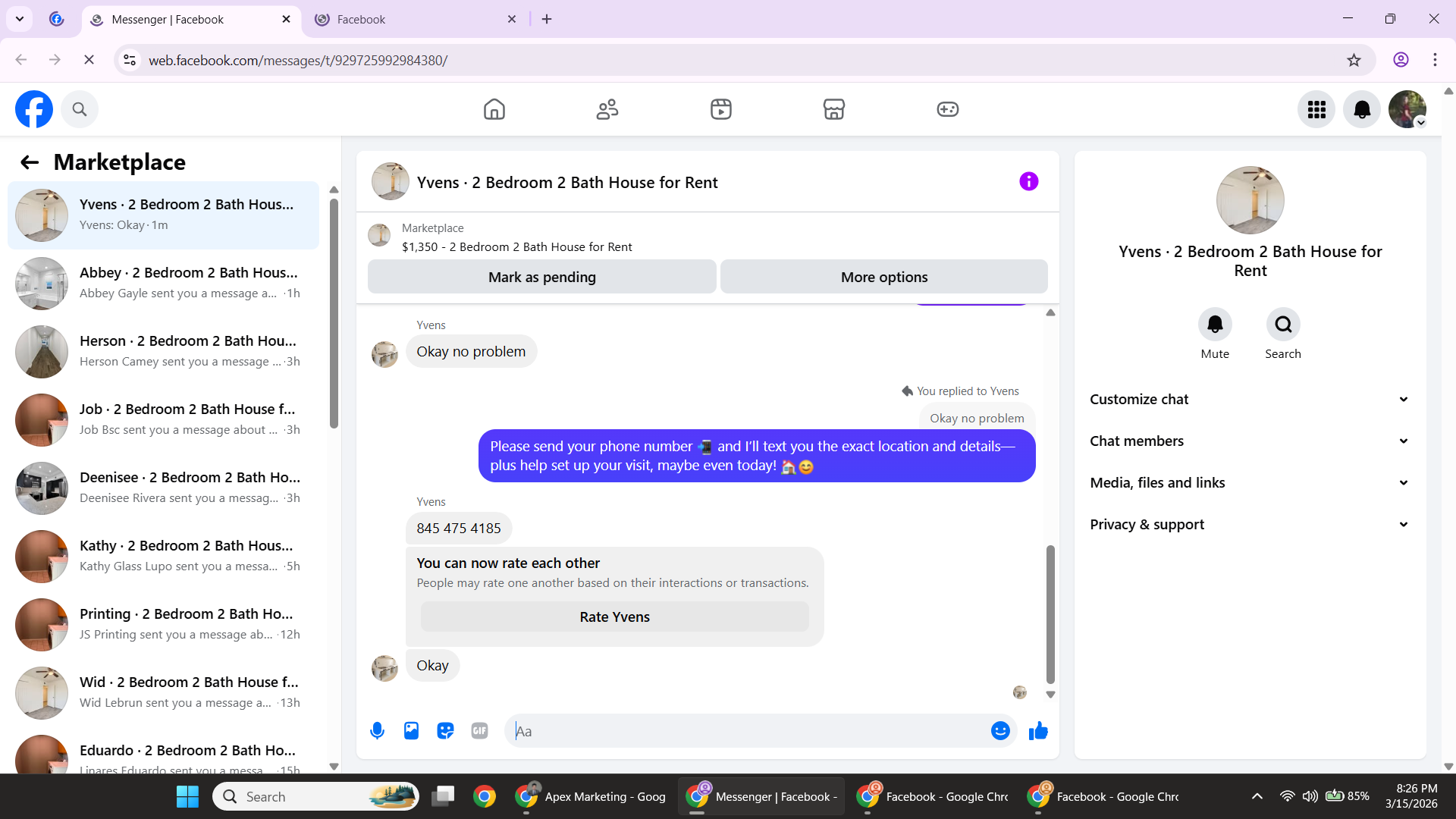Send a thumbs-up like
Image resolution: width=1456 pixels, height=819 pixels.
click(1038, 730)
